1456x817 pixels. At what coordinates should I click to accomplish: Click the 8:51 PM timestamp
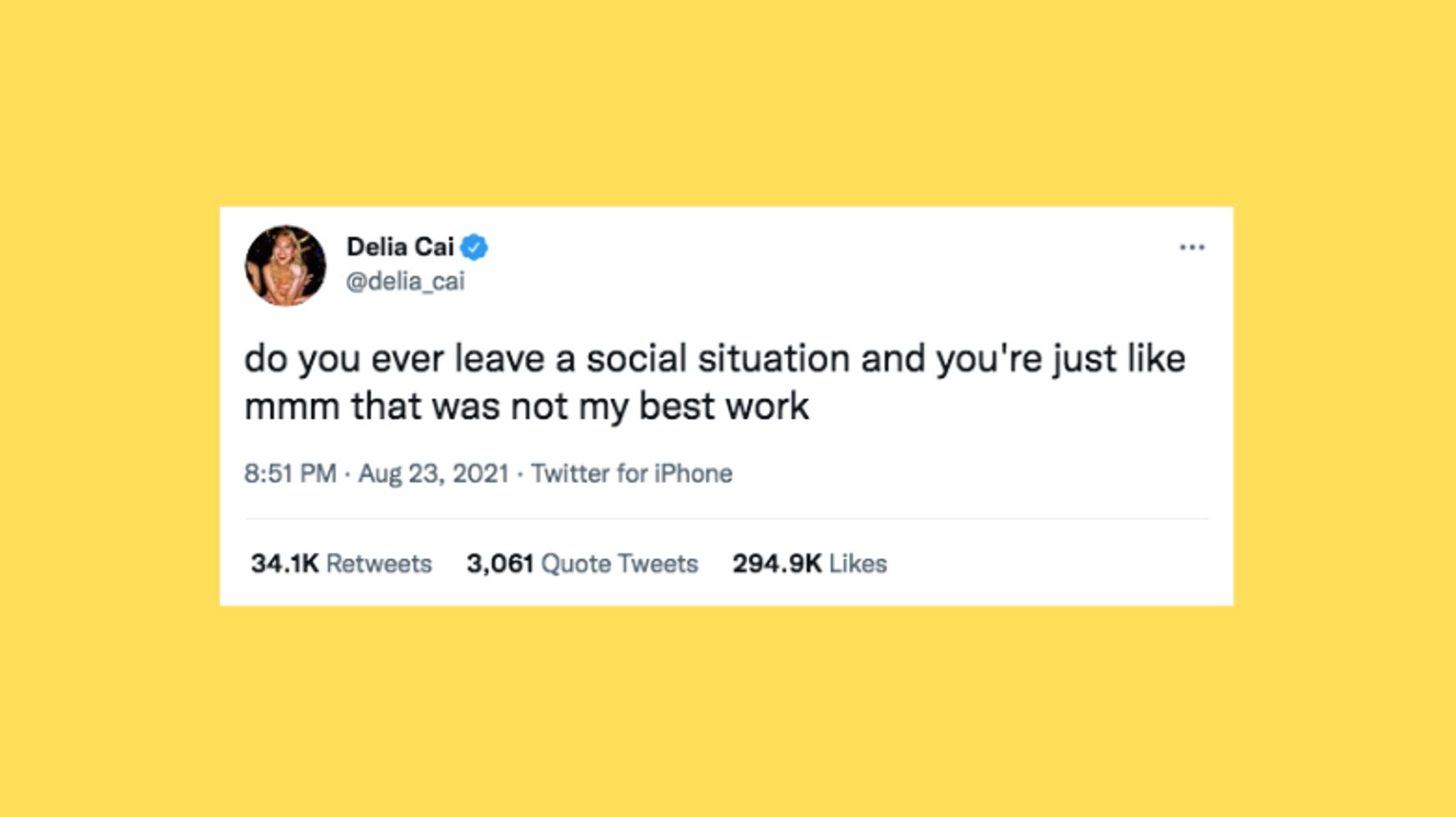[290, 473]
